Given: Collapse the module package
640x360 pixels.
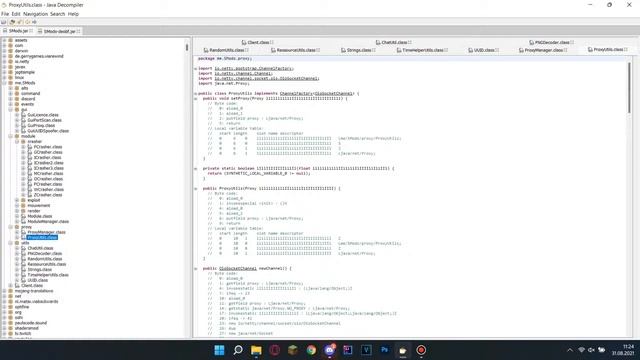Looking at the screenshot, I should (x=11, y=136).
